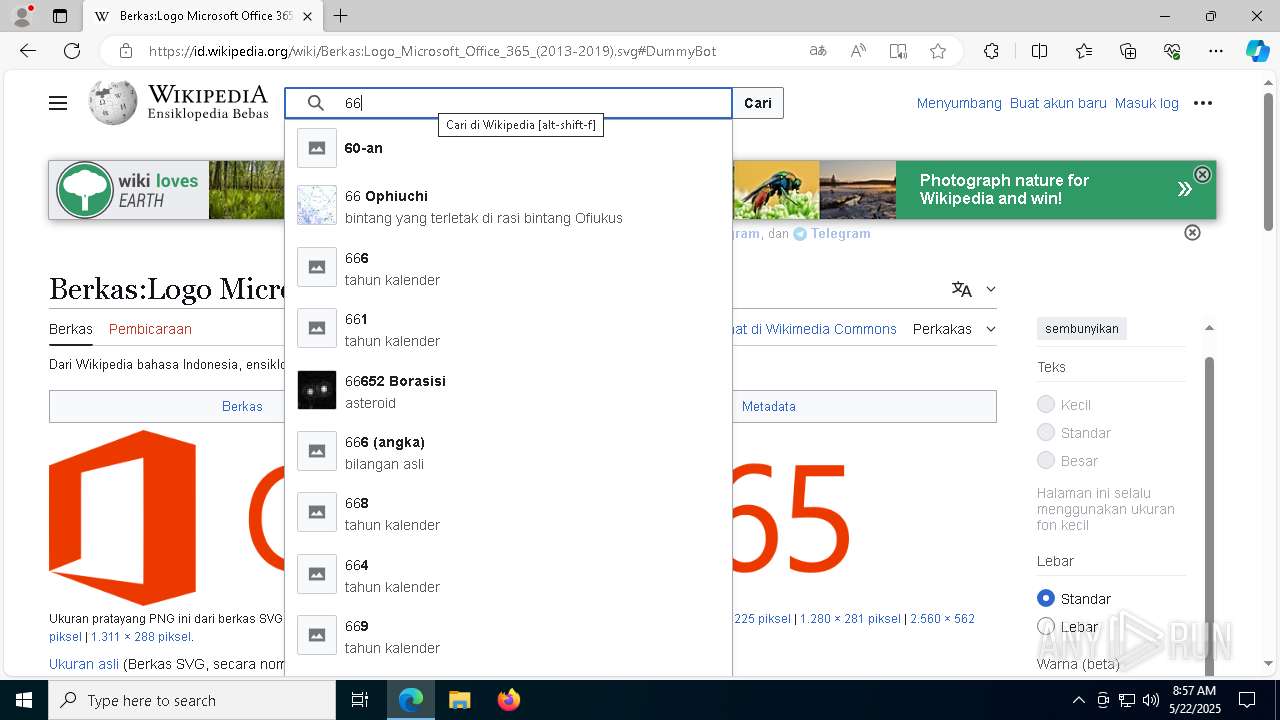Close the Berkas:Logo Microsoft Office tab
1280x720 pixels.
click(x=307, y=16)
